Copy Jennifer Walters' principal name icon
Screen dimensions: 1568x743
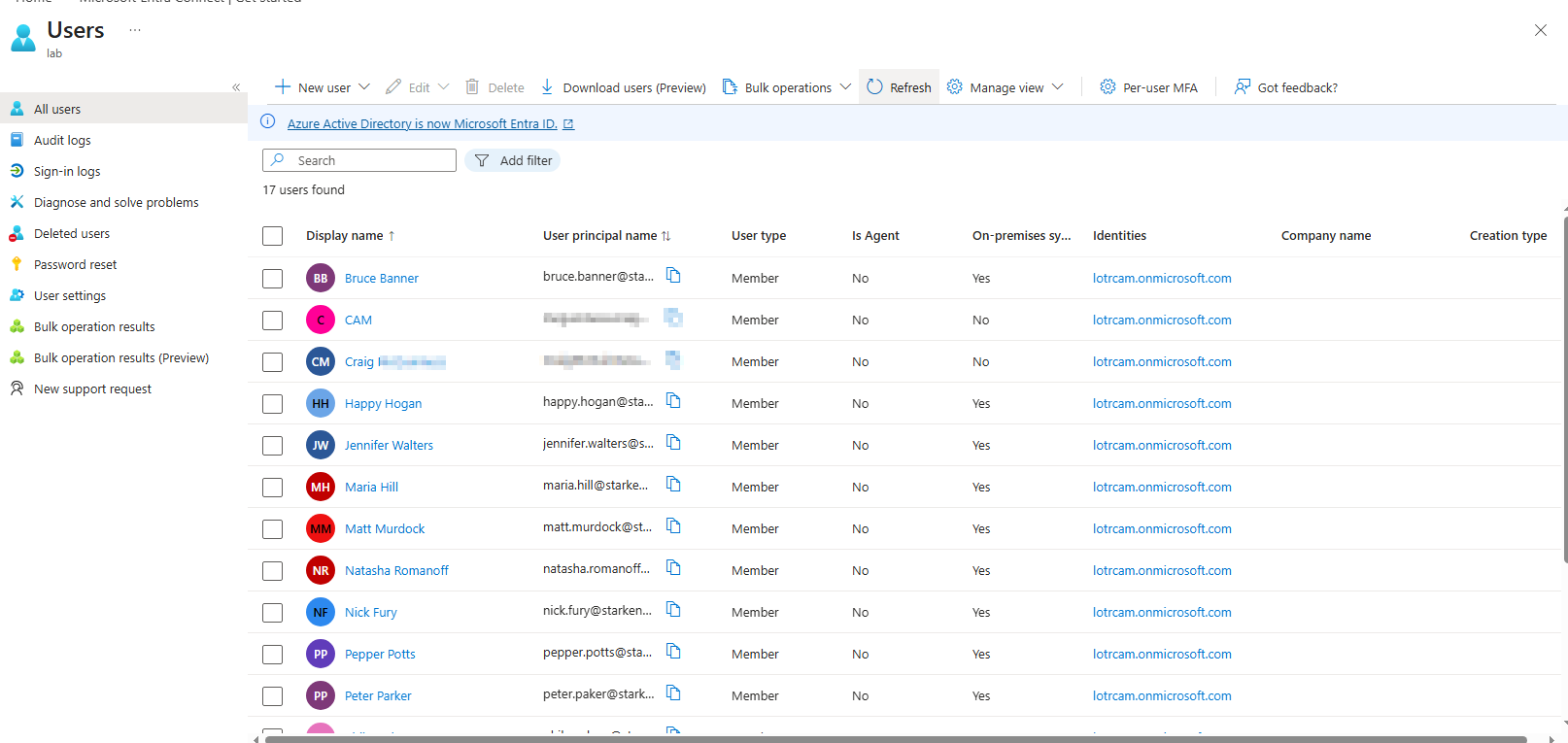673,443
